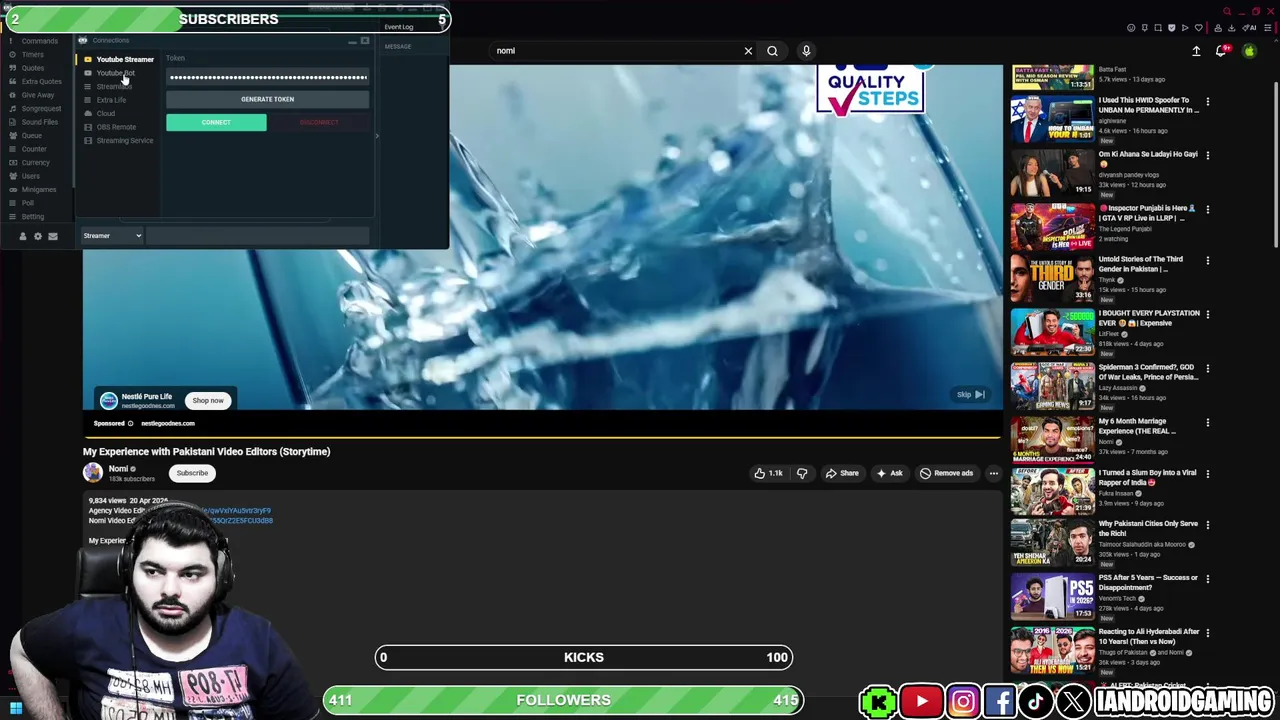Click the Generate Token button

click(x=267, y=99)
